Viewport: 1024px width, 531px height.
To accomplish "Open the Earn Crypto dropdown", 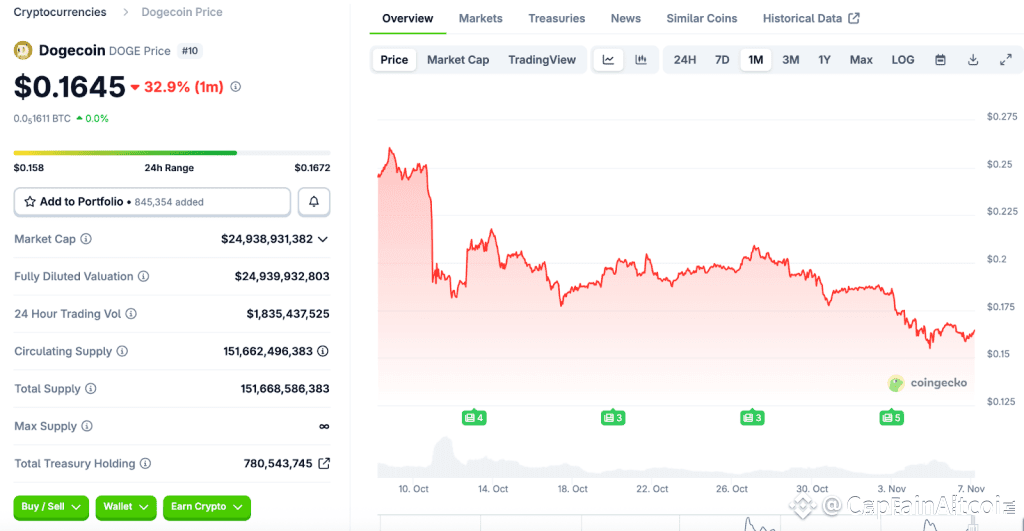I will [x=206, y=507].
